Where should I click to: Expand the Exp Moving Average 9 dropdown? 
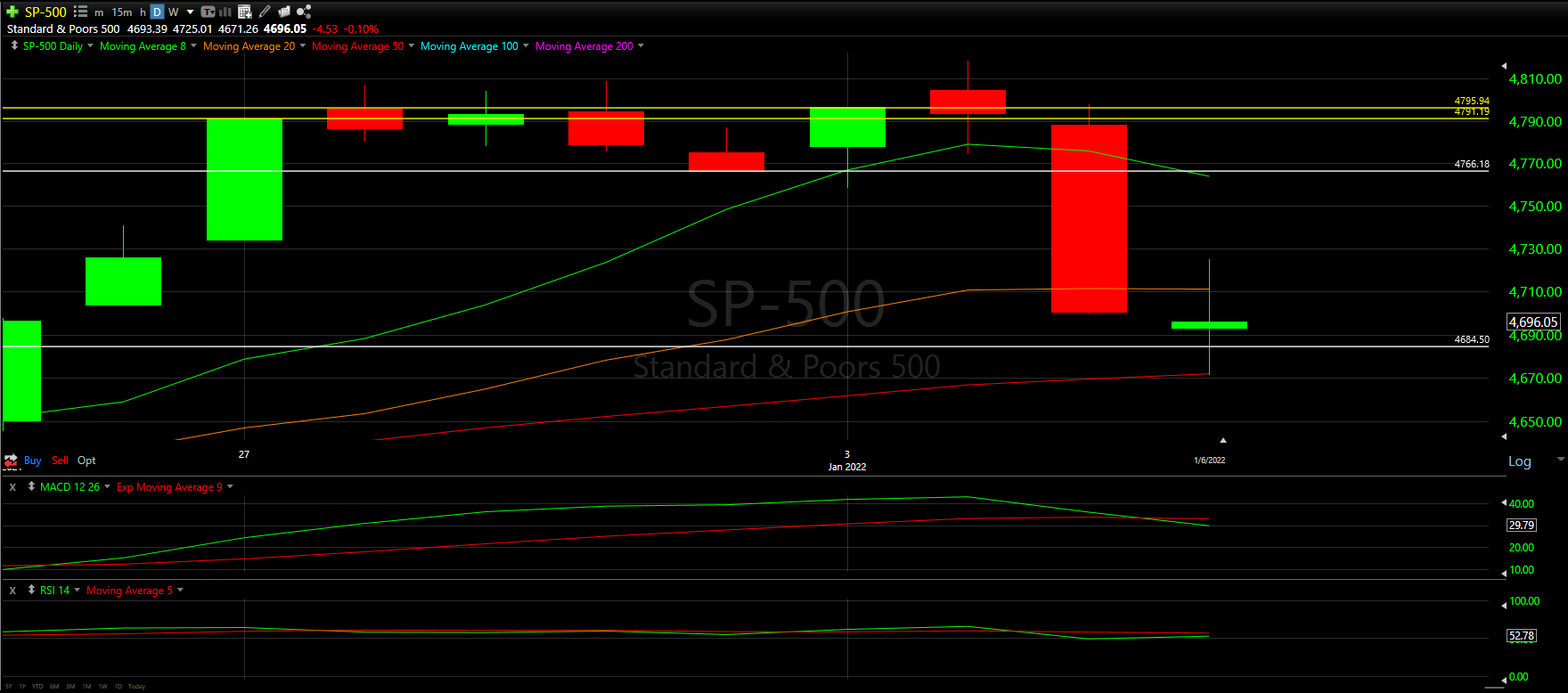[230, 486]
